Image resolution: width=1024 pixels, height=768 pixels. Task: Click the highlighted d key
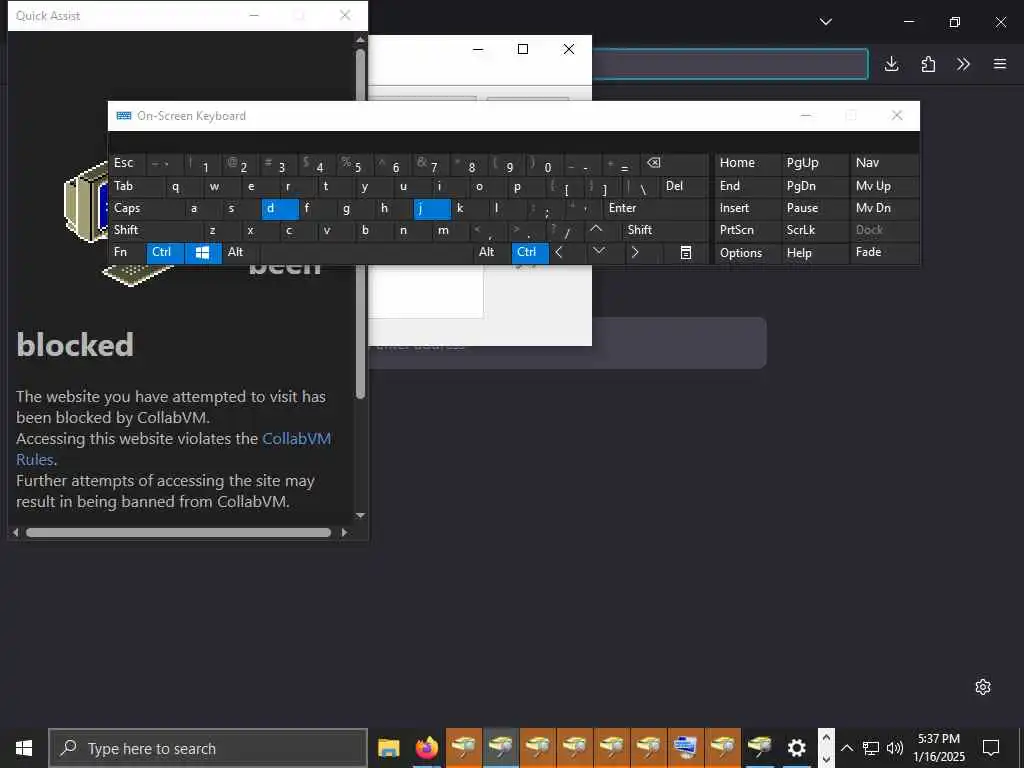point(280,208)
